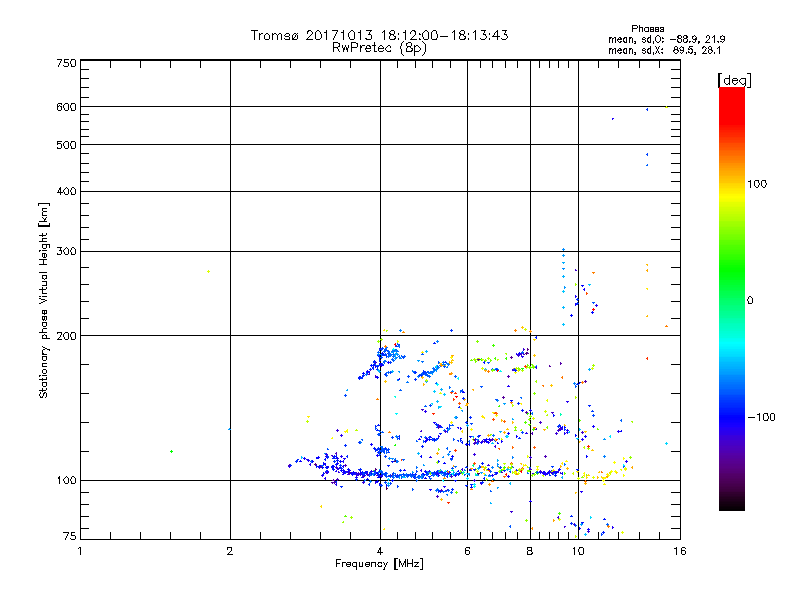Click the x-axis tick label '10'
Viewport: 800px width, 600px height.
(578, 551)
